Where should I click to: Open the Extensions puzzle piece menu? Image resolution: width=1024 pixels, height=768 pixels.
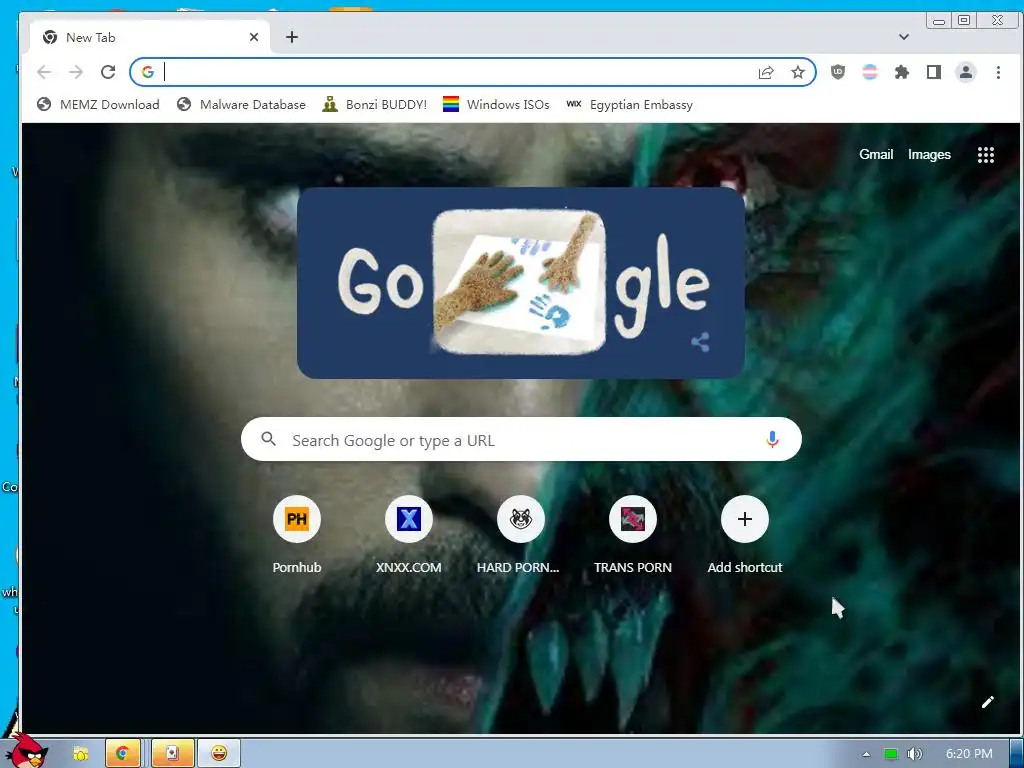coord(902,72)
